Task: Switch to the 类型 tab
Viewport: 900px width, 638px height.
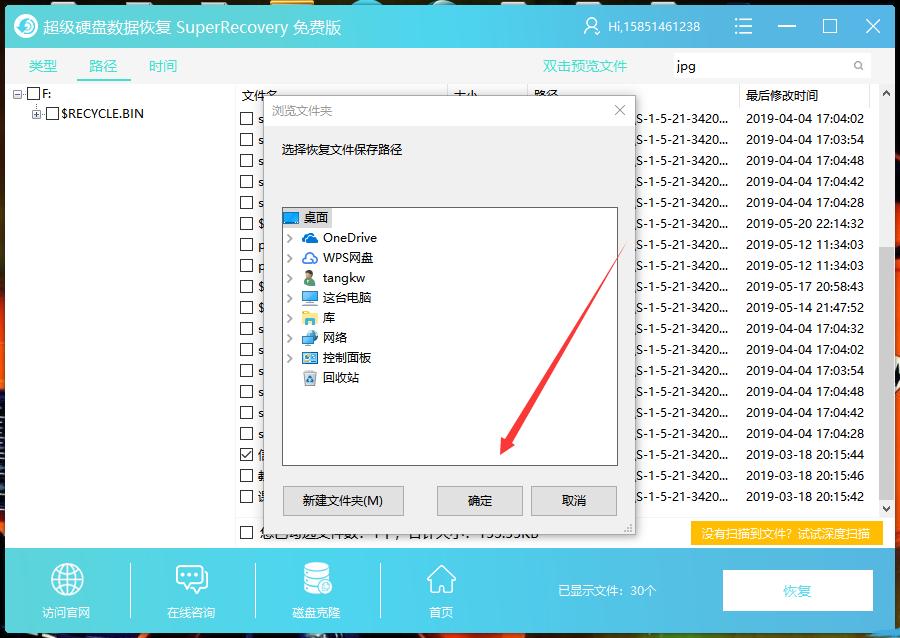Action: pos(42,66)
